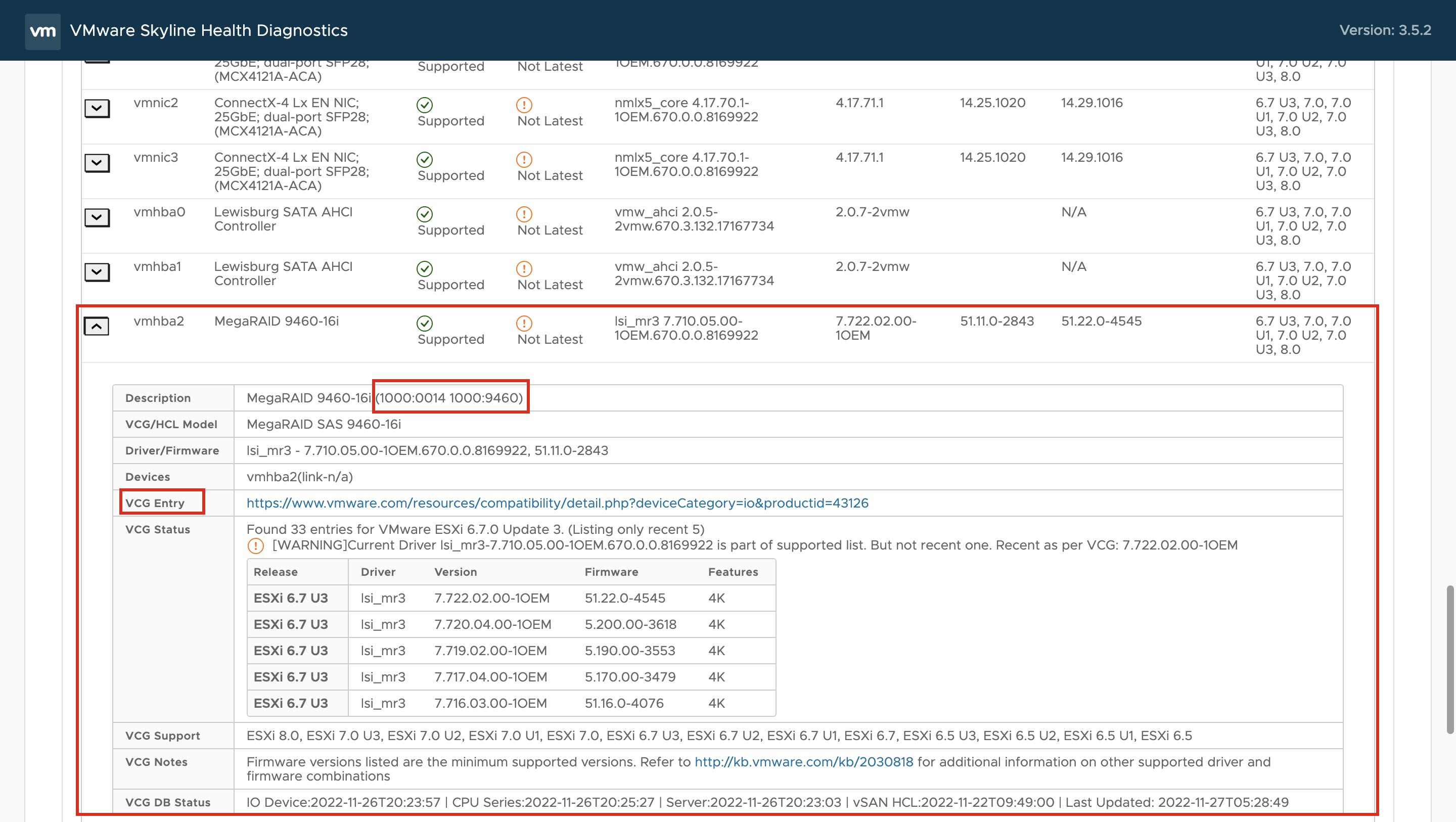Click the Not Latest warning icon for vmhba1

[524, 268]
